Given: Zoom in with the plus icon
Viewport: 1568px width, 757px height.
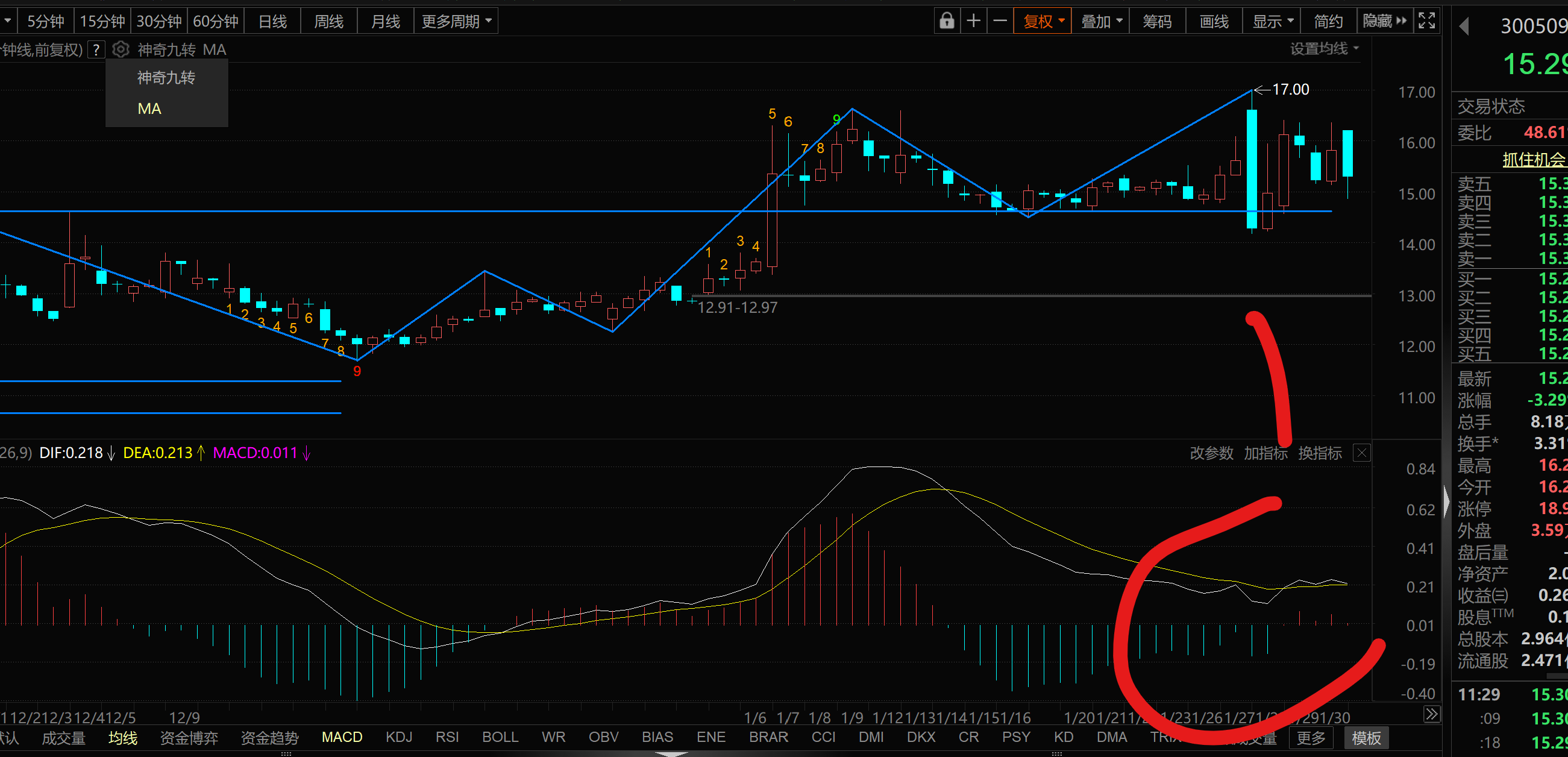Looking at the screenshot, I should coord(973,21).
